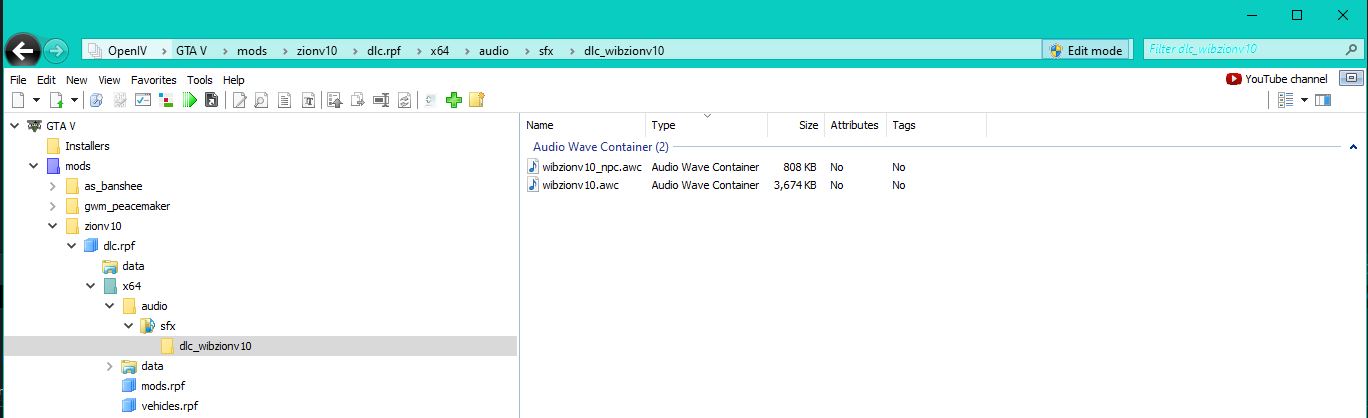1368x418 pixels.
Task: Open the New menu
Action: click(x=77, y=80)
